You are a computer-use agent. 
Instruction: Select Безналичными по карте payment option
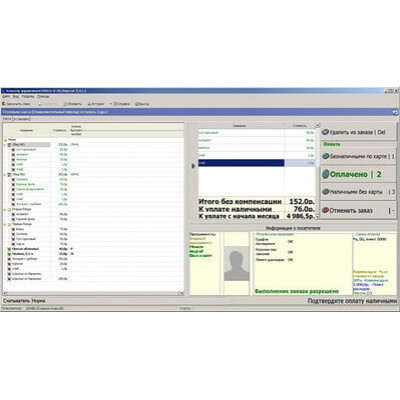(359, 156)
